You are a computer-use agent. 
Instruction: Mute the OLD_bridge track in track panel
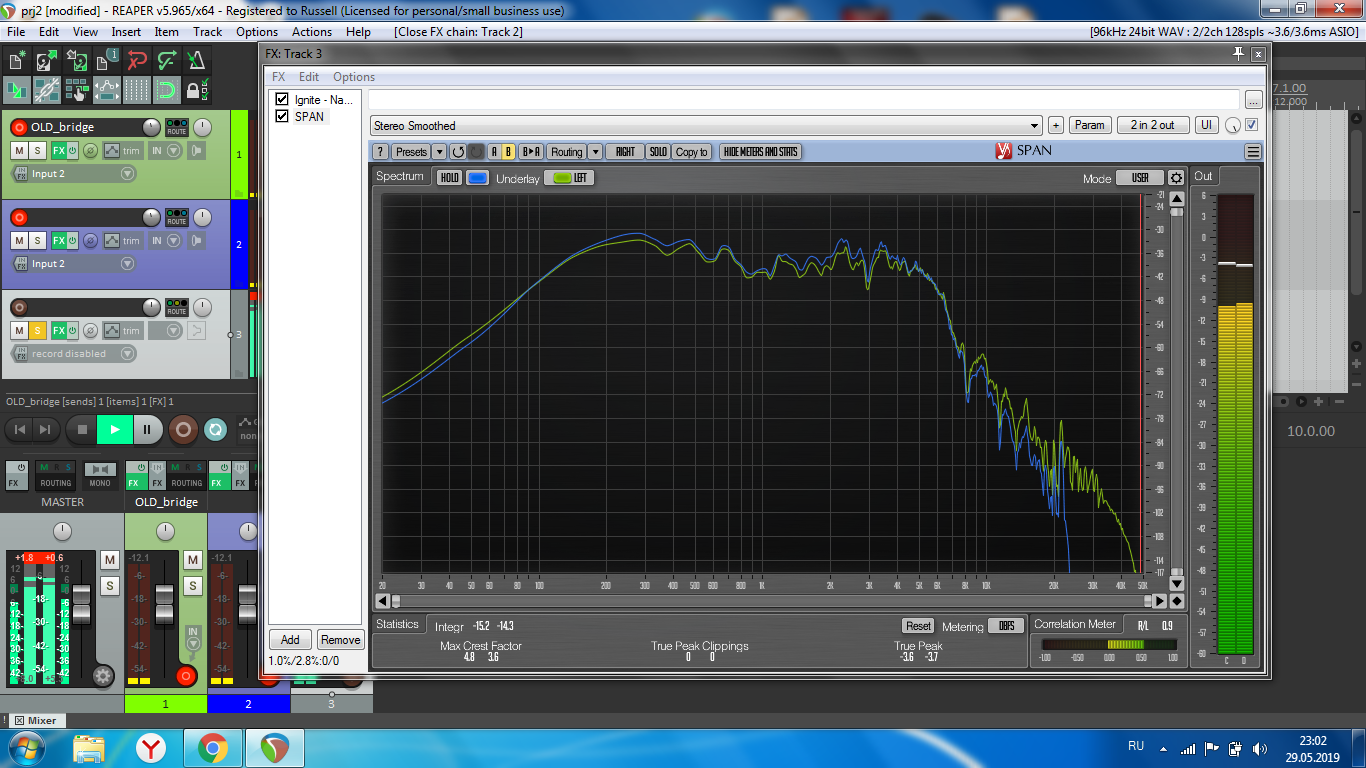[19, 151]
